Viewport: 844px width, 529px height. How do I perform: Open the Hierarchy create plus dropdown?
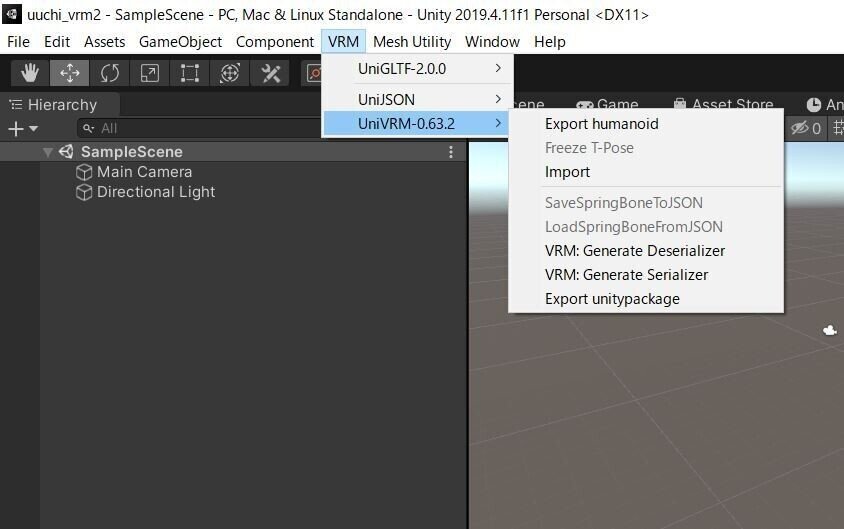23,129
